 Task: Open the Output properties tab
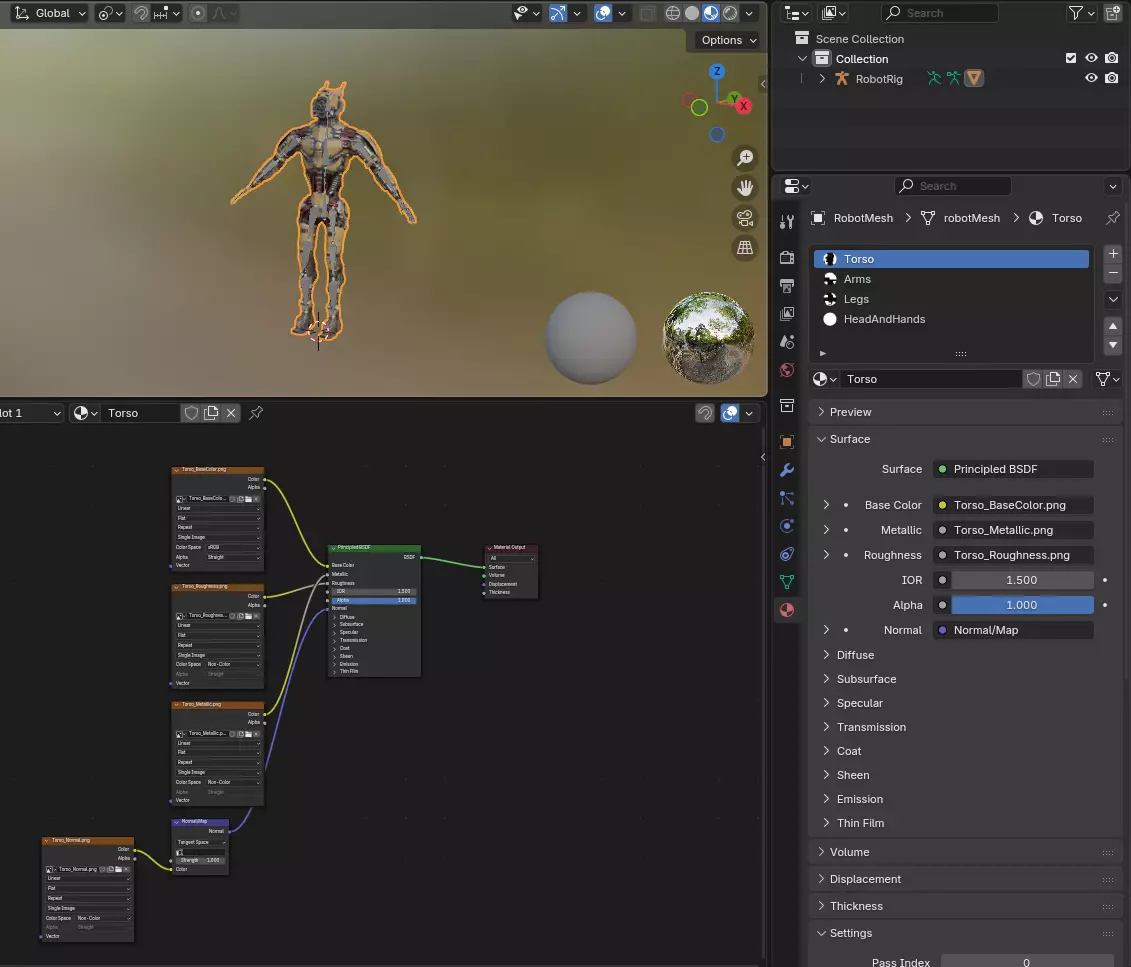click(787, 286)
